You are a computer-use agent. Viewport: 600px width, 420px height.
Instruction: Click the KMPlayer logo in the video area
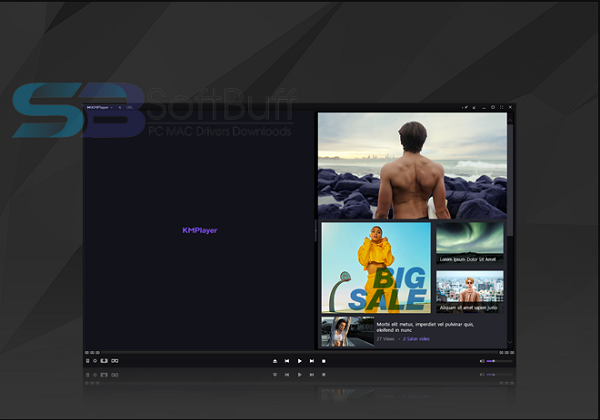point(200,230)
